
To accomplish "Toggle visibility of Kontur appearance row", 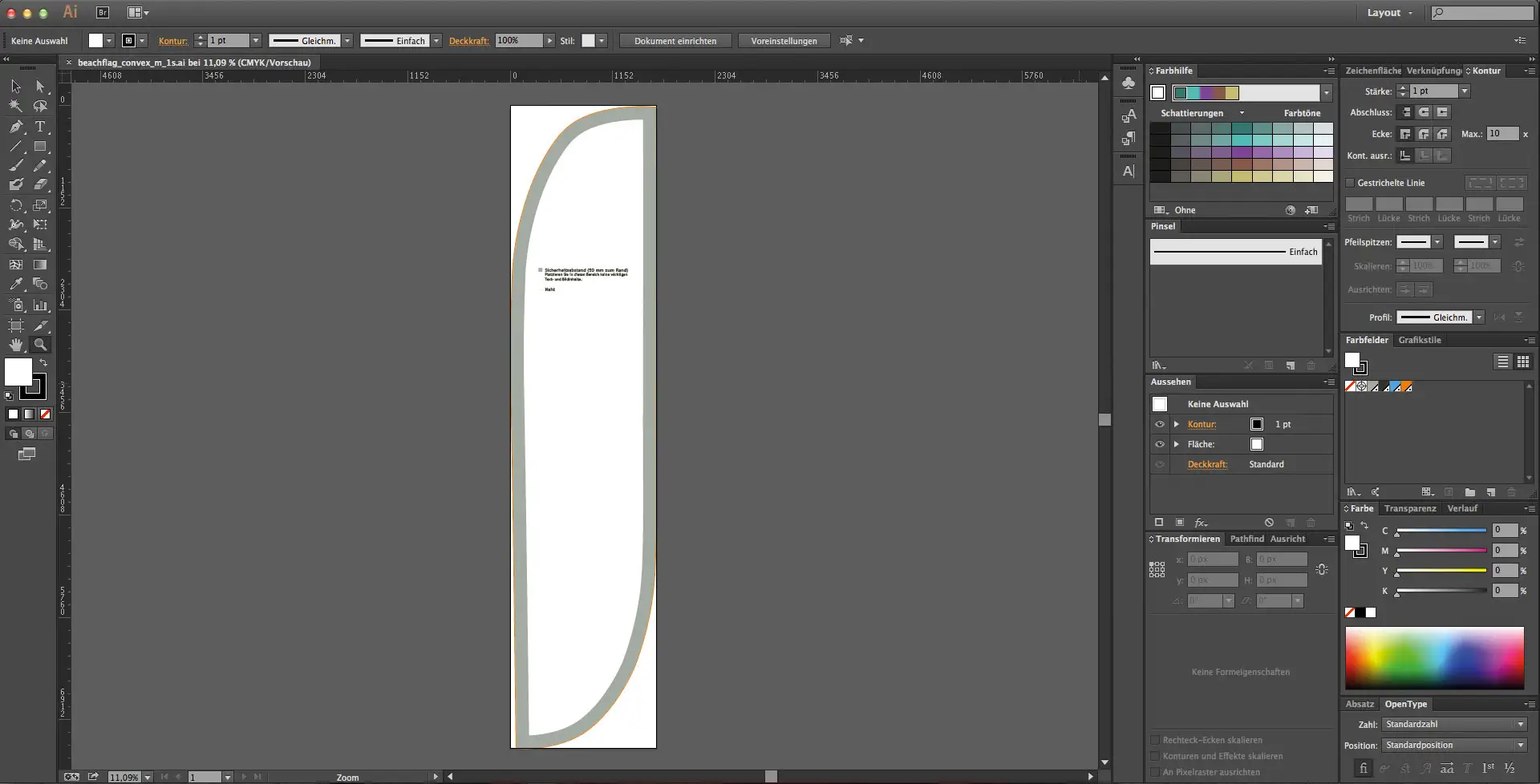I will [x=1160, y=424].
